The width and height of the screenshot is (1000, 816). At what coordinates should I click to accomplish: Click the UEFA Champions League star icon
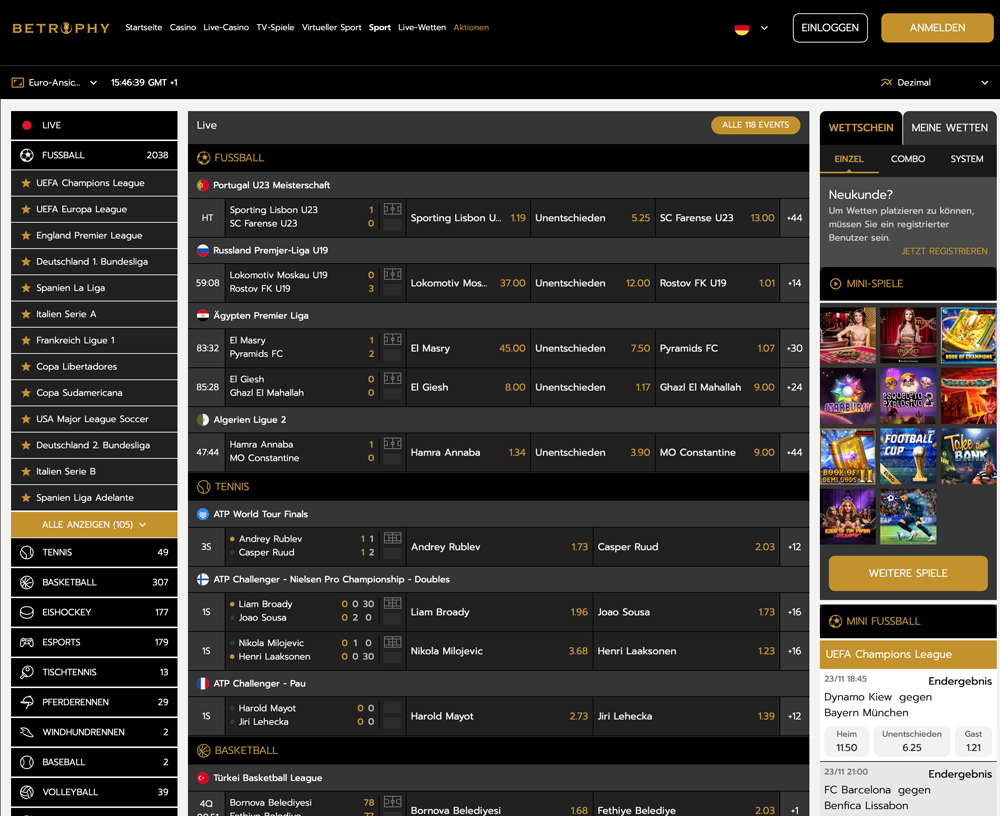pyautogui.click(x=26, y=183)
